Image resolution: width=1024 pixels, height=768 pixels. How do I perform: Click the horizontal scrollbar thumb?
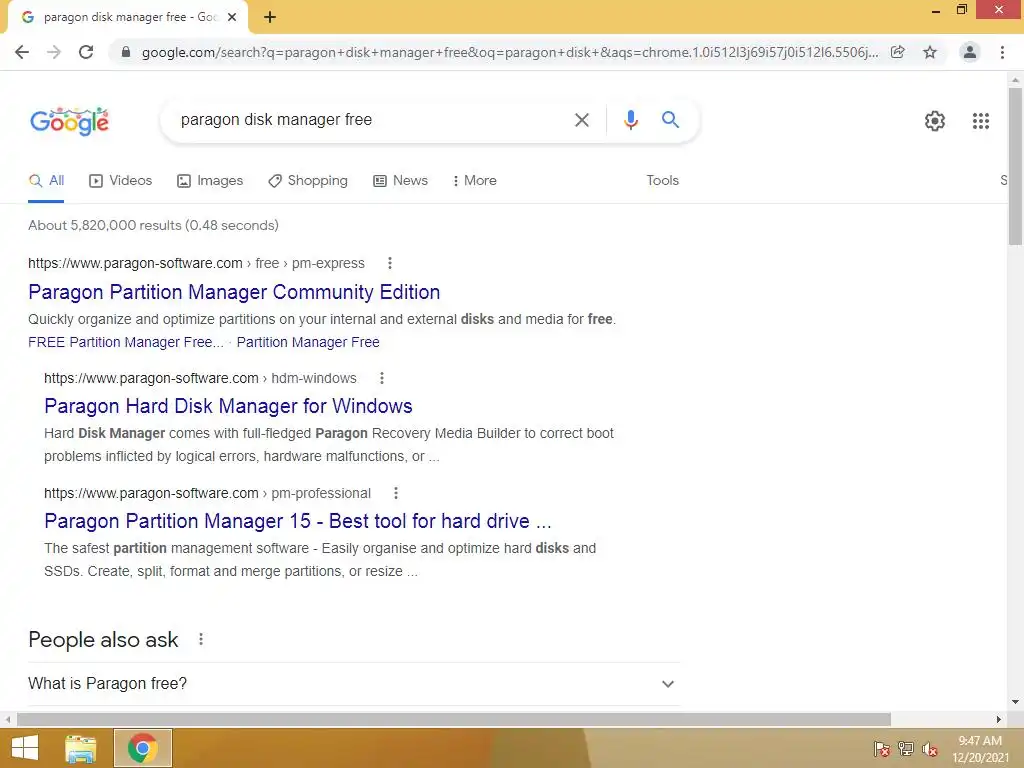click(x=454, y=720)
